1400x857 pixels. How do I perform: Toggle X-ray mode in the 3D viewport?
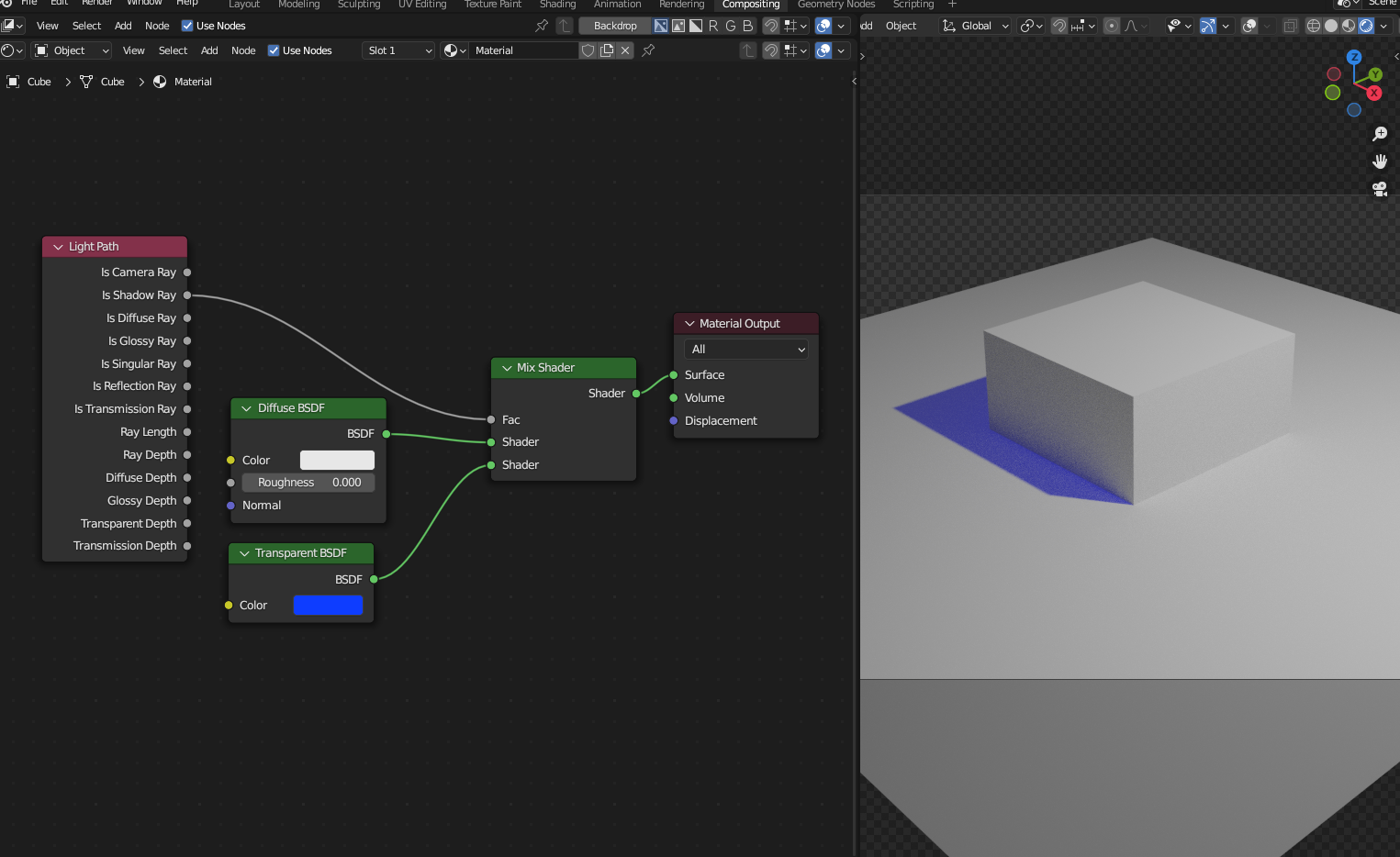1290,26
